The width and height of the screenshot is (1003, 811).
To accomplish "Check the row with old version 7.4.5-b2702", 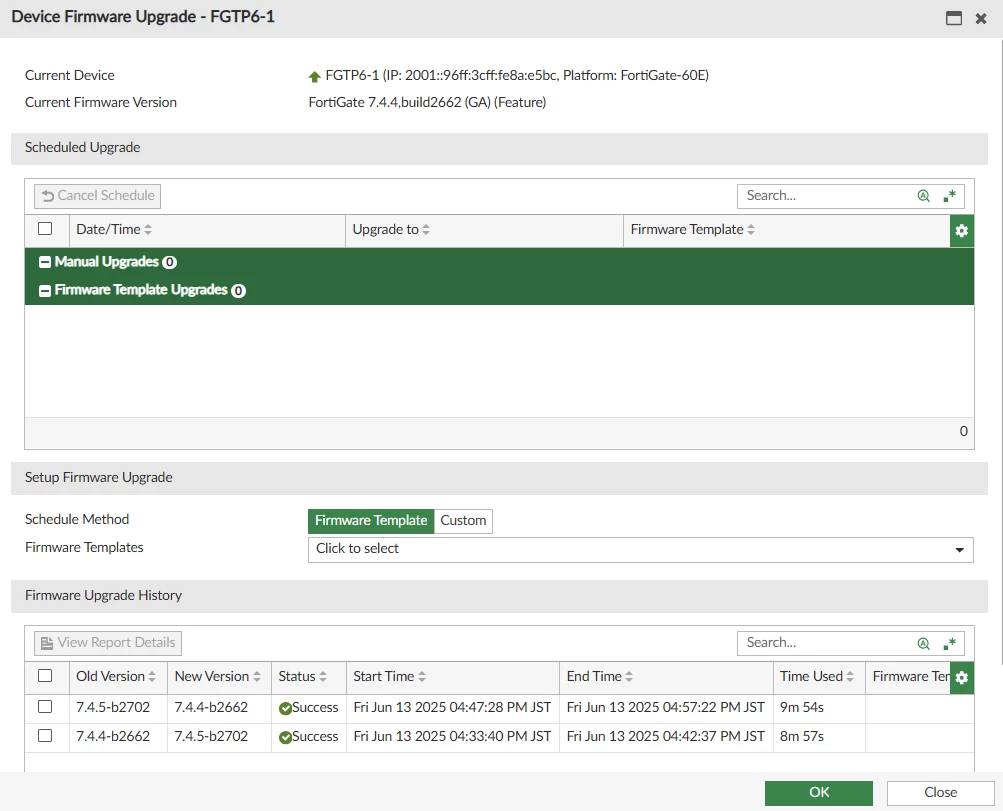I will [x=45, y=706].
